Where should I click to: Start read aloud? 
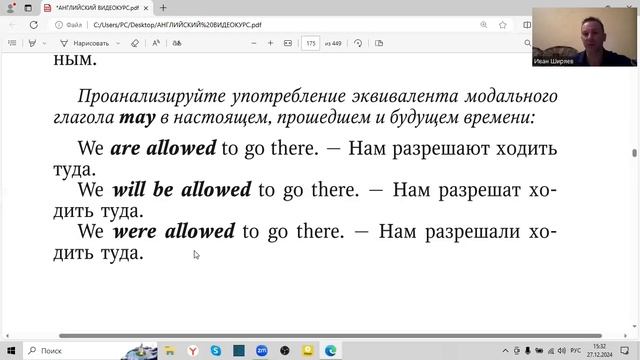(156, 43)
